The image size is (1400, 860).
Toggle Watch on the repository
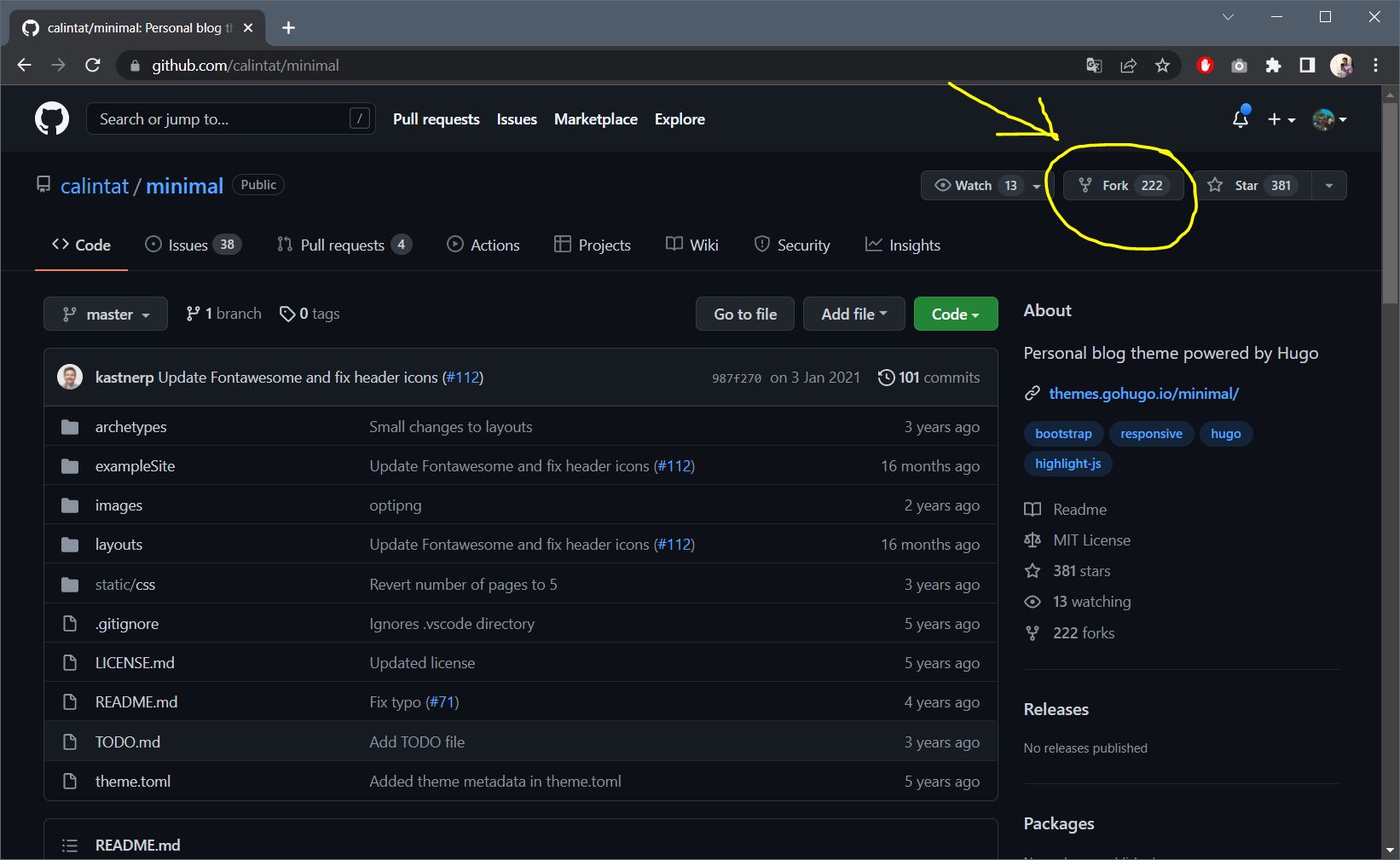click(x=975, y=185)
